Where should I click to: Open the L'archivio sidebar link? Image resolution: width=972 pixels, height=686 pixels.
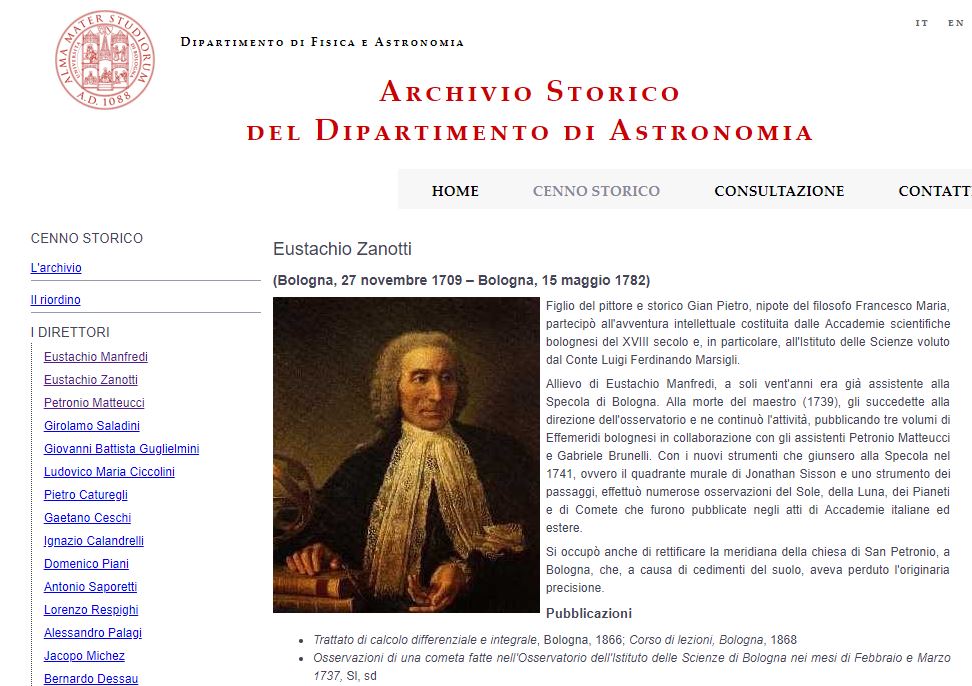coord(56,268)
